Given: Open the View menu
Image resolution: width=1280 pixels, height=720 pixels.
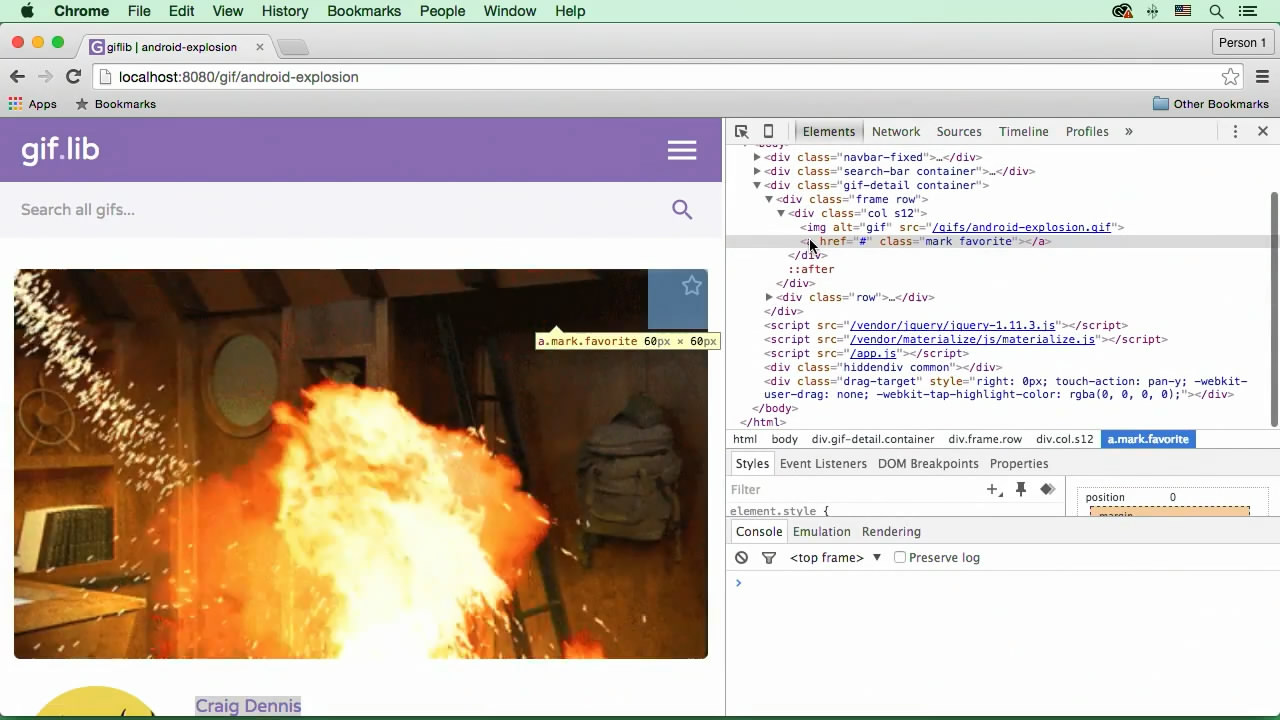Looking at the screenshot, I should click(228, 11).
